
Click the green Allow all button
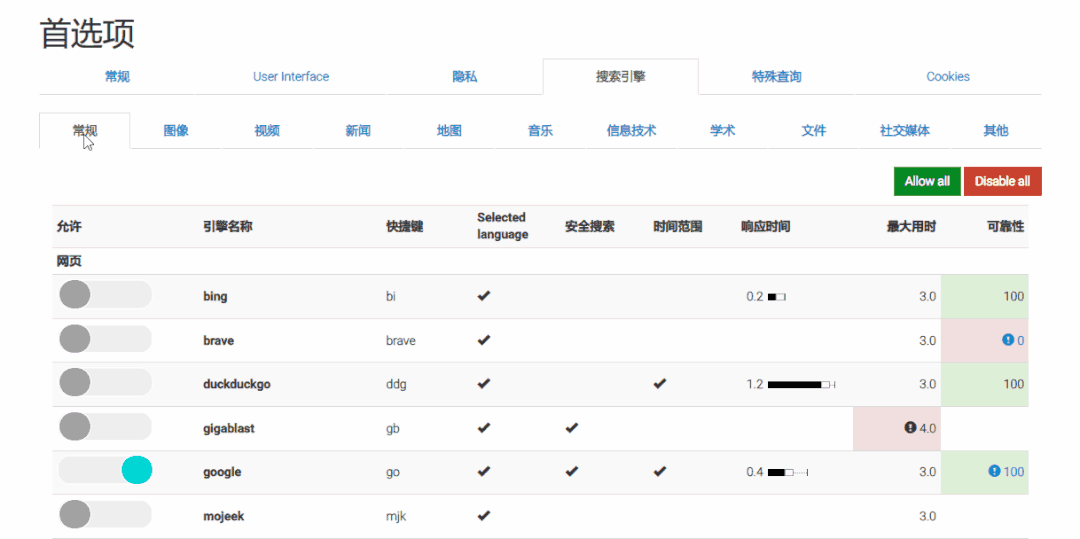pyautogui.click(x=927, y=181)
